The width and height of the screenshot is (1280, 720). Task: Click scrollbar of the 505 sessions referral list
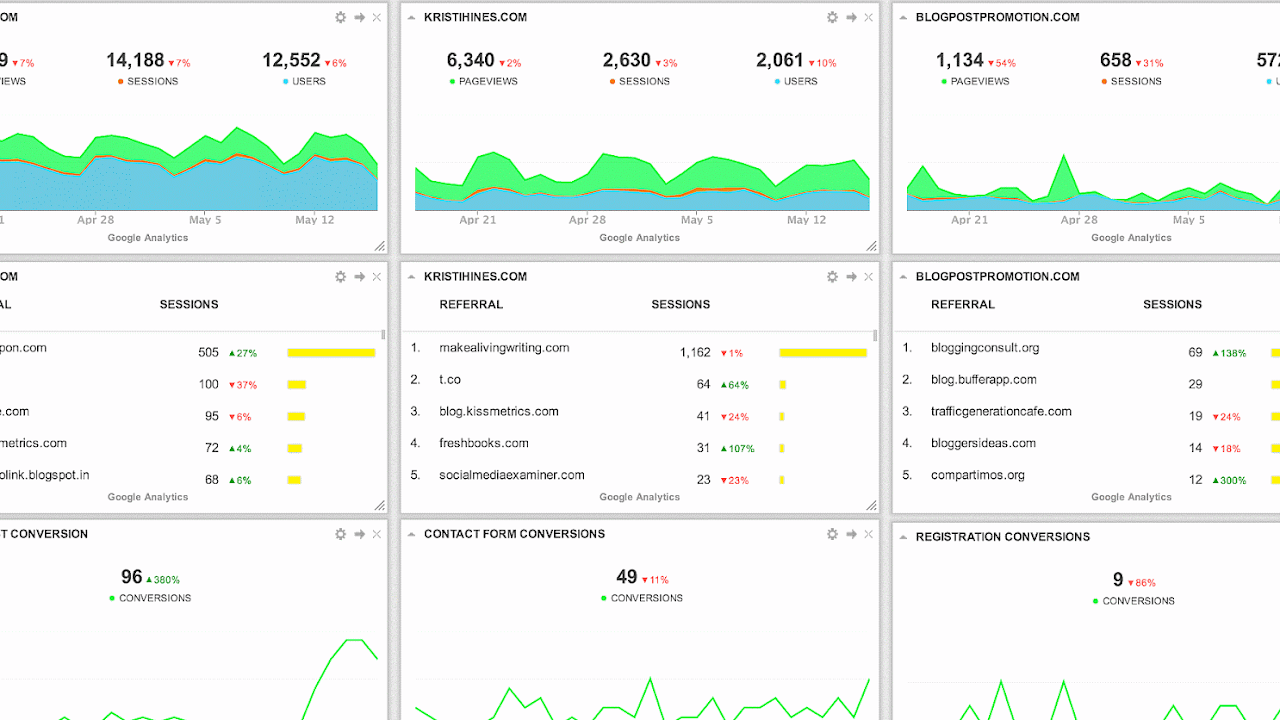tap(383, 336)
